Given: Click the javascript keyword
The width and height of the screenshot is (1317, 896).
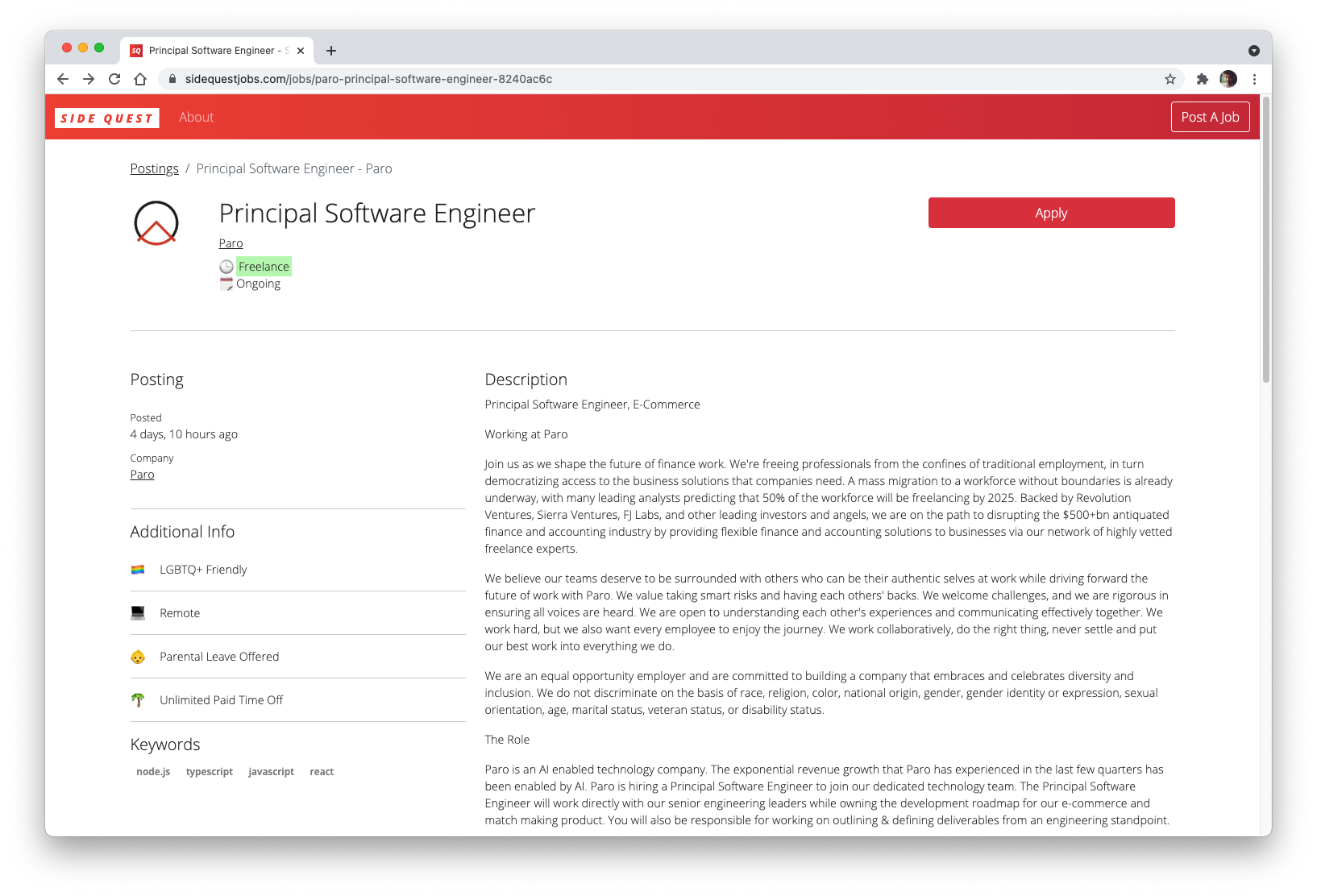Looking at the screenshot, I should 272,772.
